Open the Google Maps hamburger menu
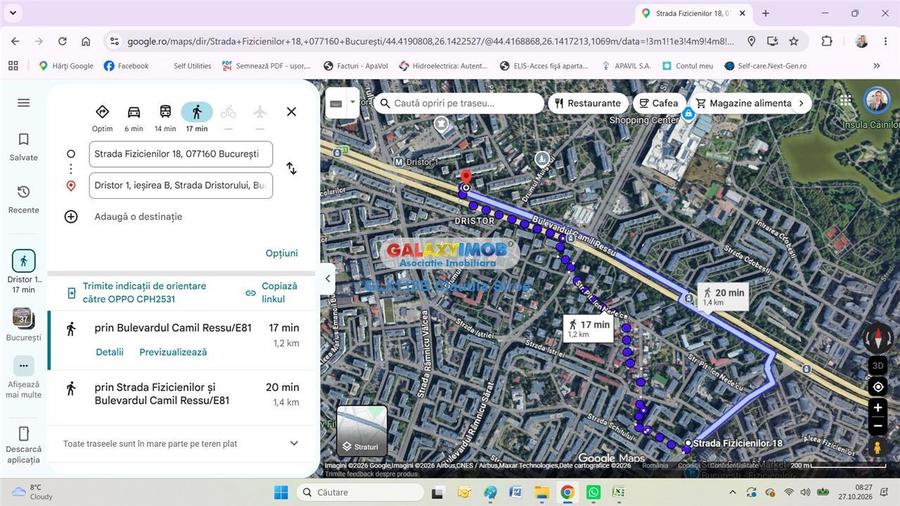This screenshot has width=900, height=506. click(x=24, y=103)
